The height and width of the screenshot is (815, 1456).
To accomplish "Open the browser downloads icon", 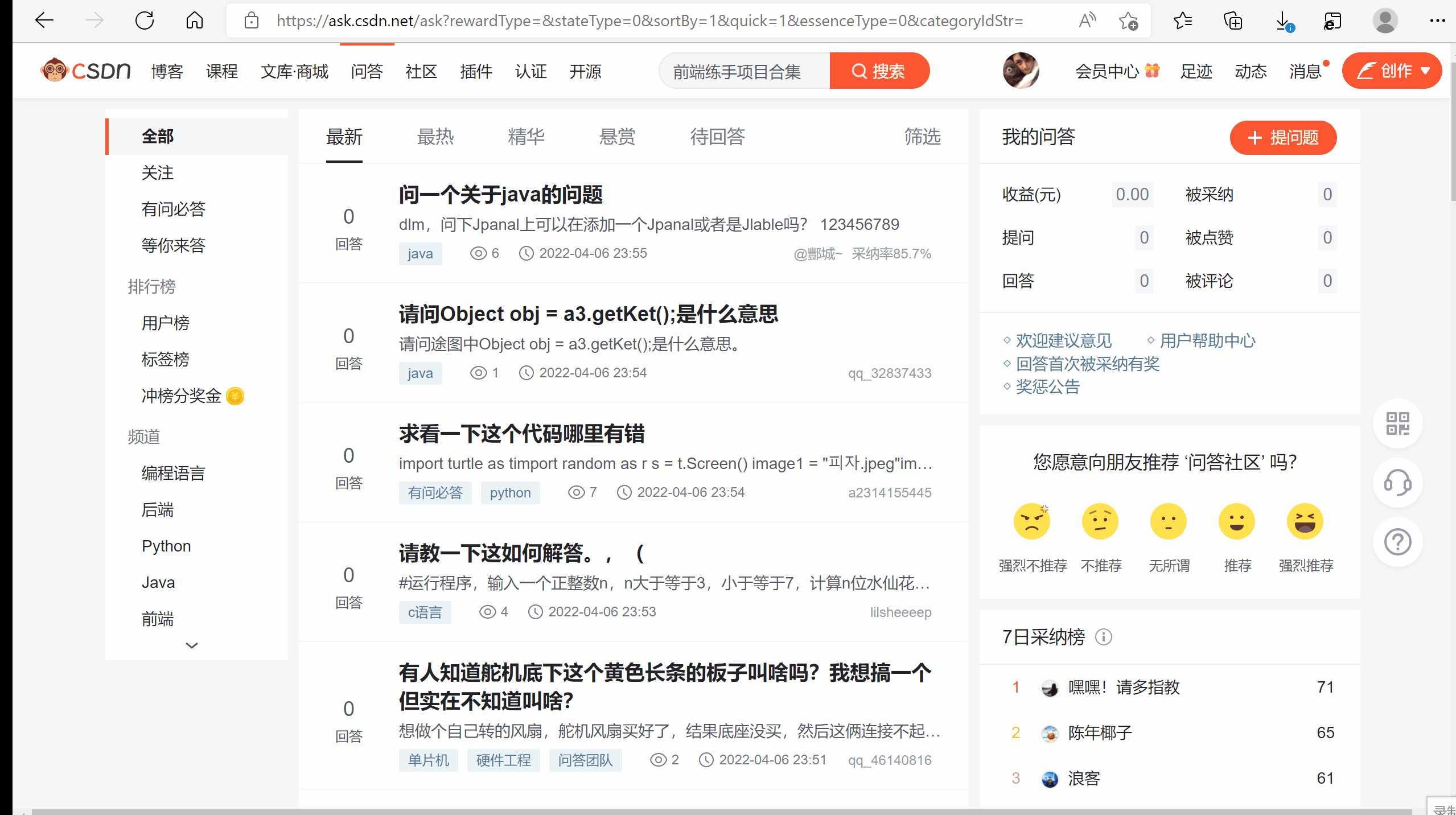I will pos(1283,22).
